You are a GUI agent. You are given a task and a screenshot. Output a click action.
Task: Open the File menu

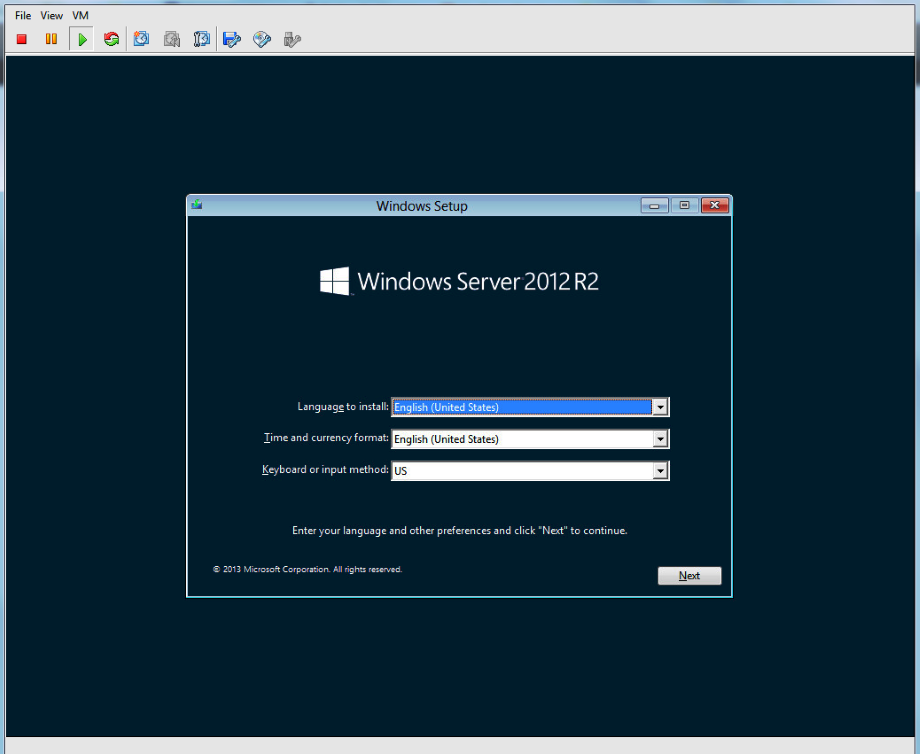pyautogui.click(x=23, y=16)
